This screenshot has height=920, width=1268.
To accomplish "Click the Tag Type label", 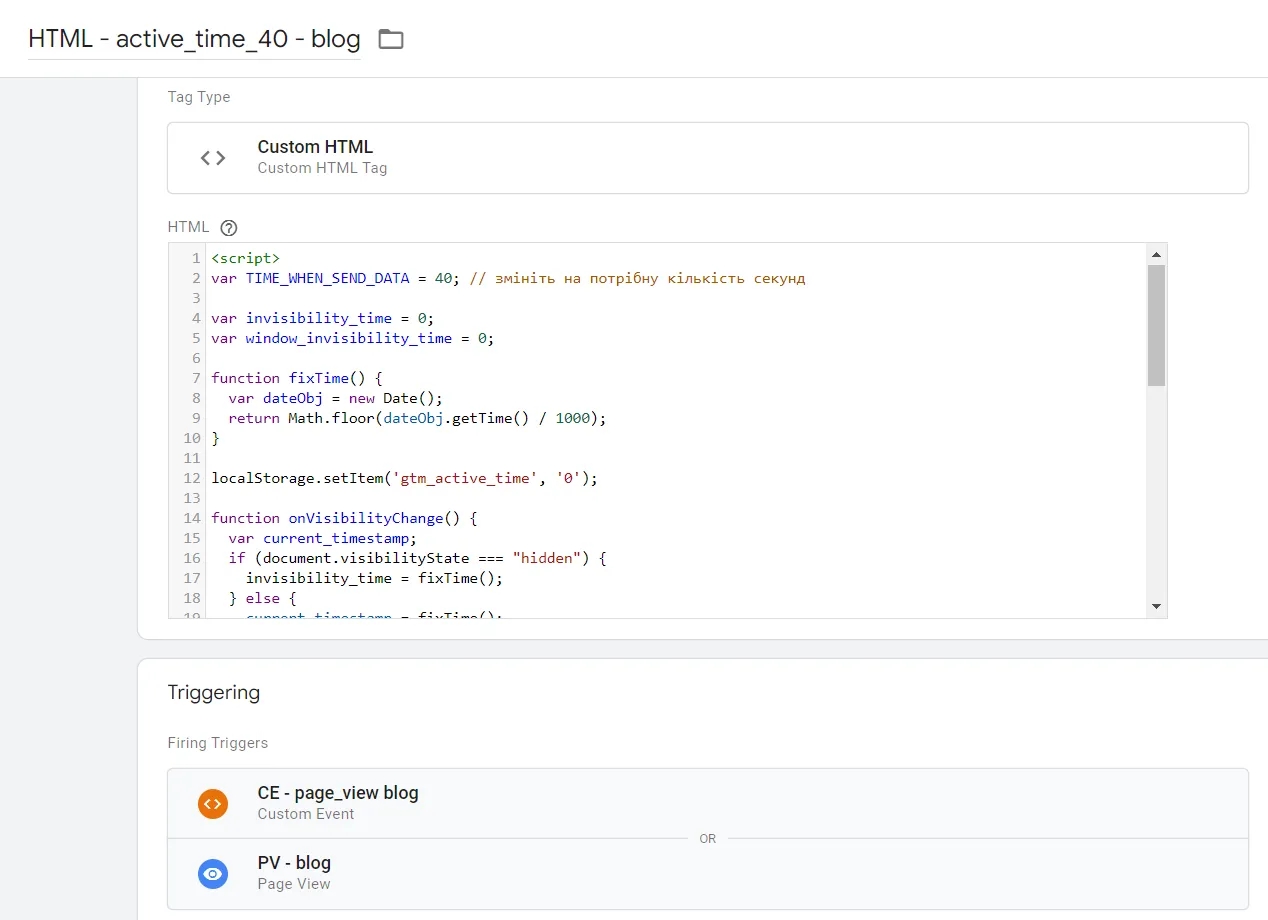I will click(x=199, y=97).
